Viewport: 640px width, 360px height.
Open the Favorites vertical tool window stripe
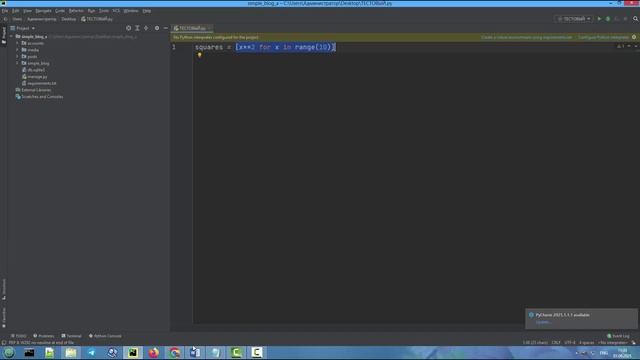[4, 318]
